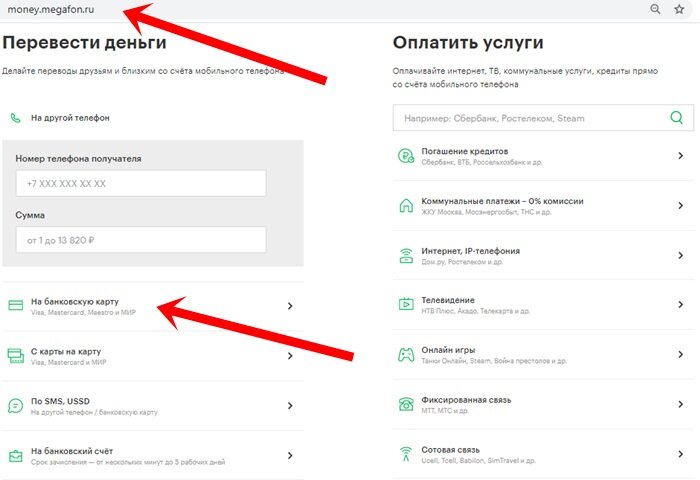
Task: Open chevron for Фиксированная связь
Action: pyautogui.click(x=680, y=404)
